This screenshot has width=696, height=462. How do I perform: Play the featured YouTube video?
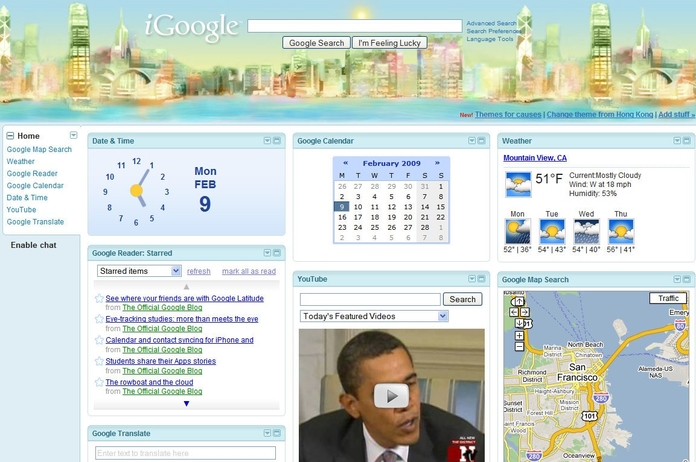click(x=391, y=396)
